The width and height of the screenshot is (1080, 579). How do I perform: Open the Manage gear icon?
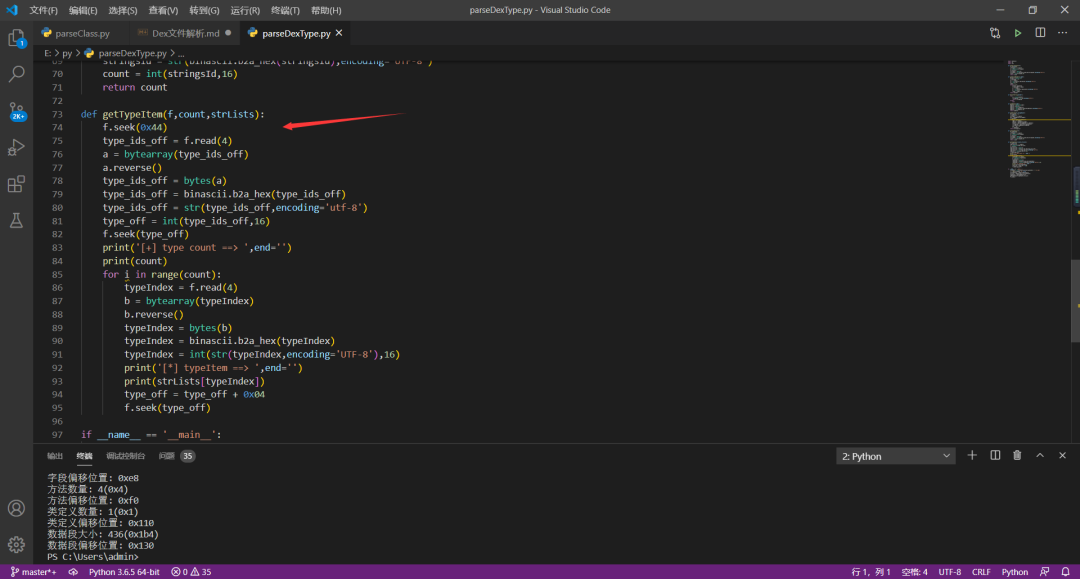(16, 545)
